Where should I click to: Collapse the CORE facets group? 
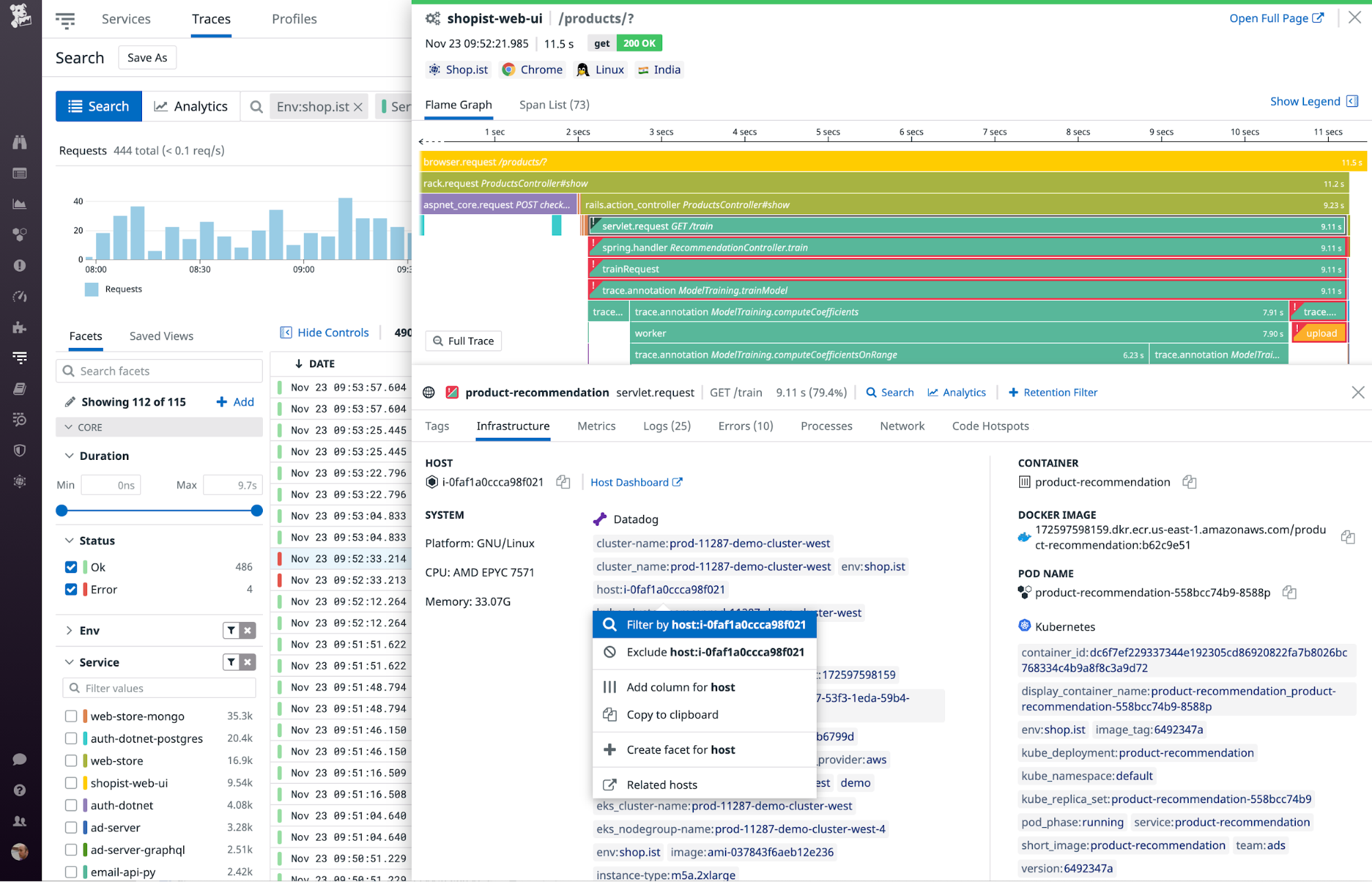click(68, 427)
